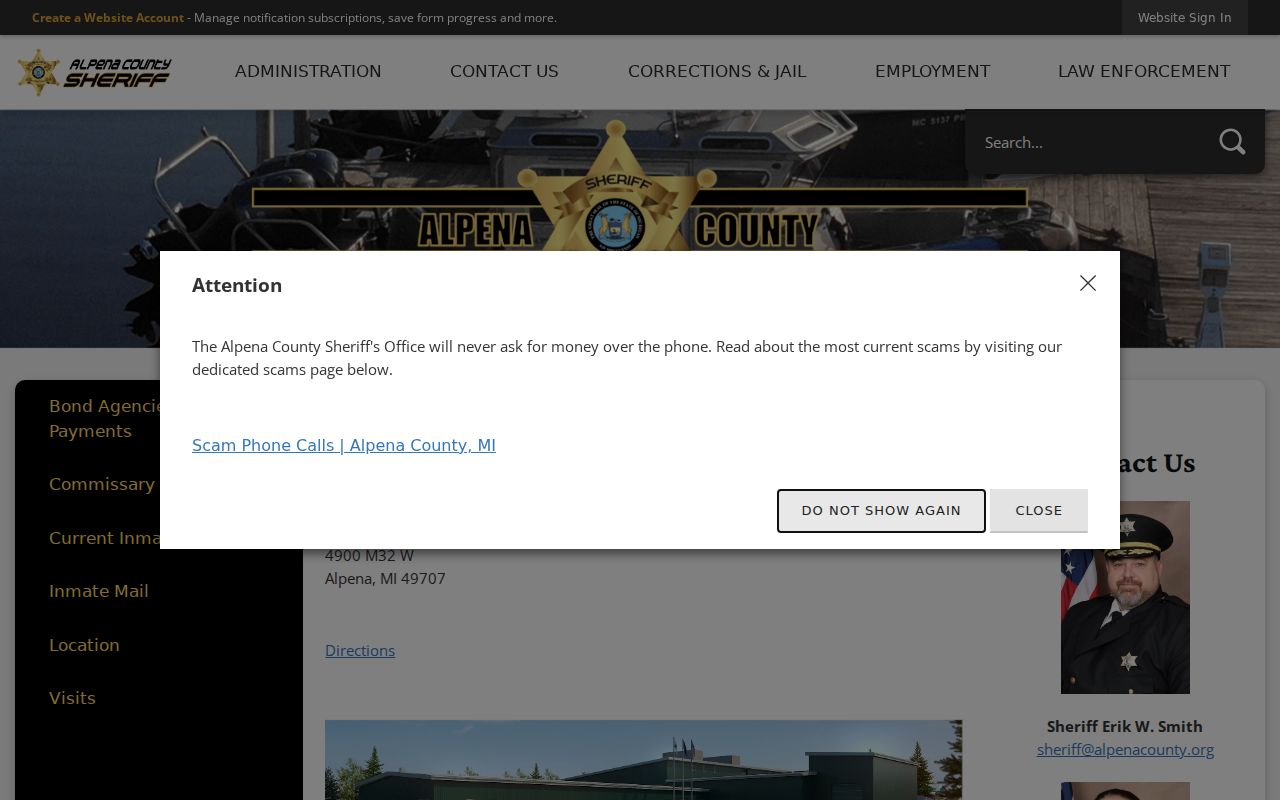Click Create a Website Account link
This screenshot has height=800, width=1280.
coord(108,17)
